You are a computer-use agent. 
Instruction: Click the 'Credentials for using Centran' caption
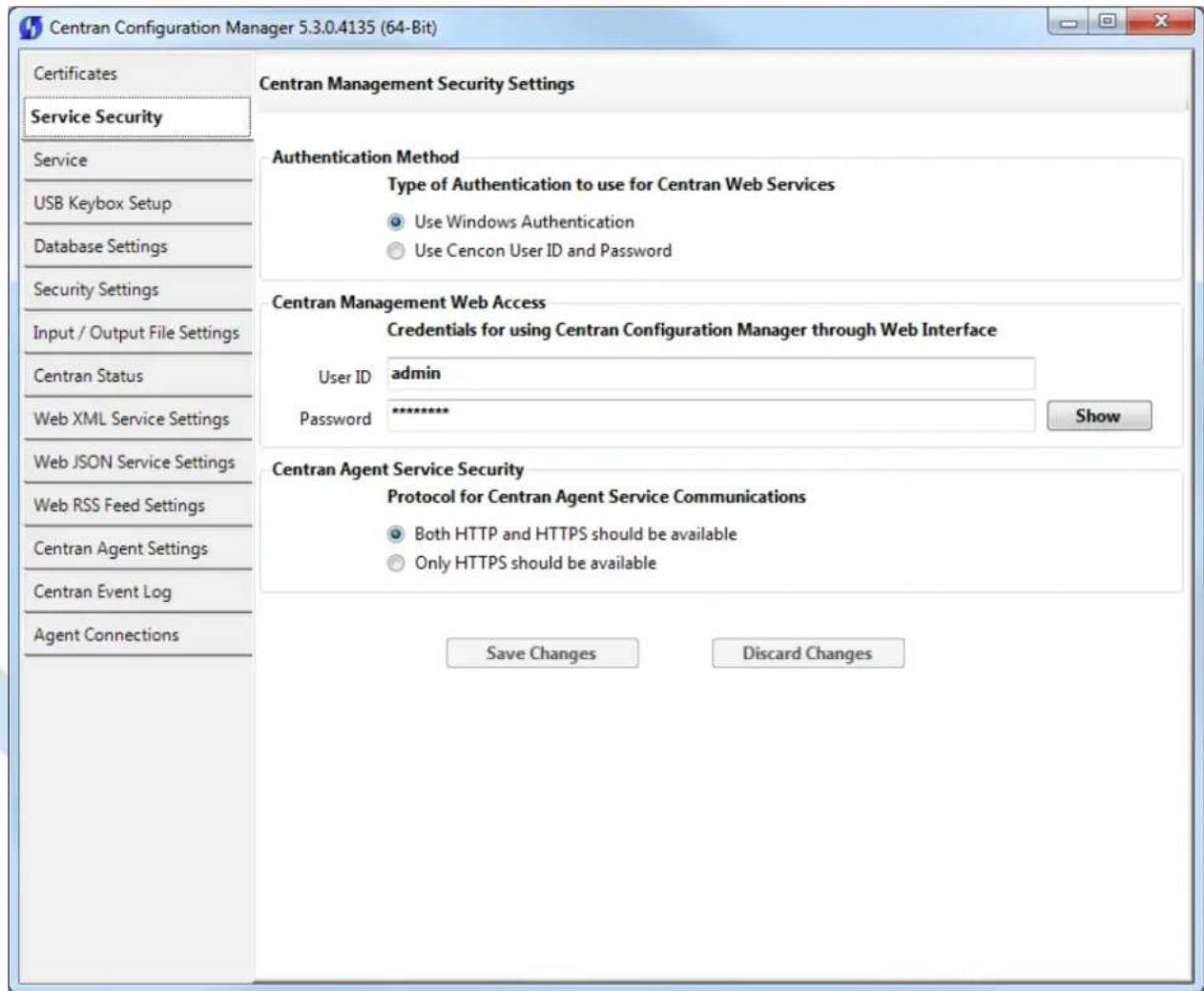[692, 330]
